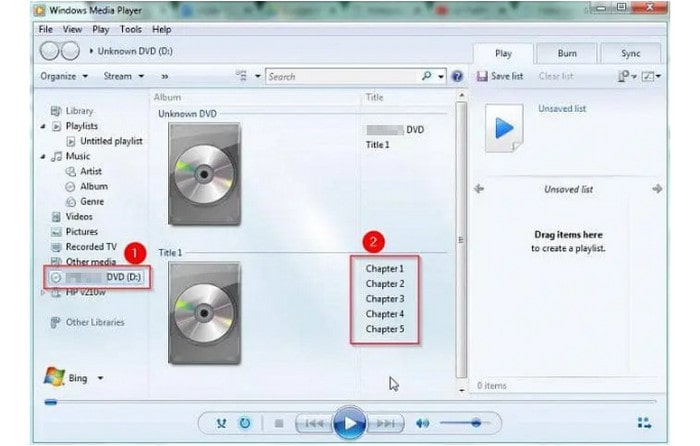Open the Tools menu
The width and height of the screenshot is (700, 446).
(131, 30)
